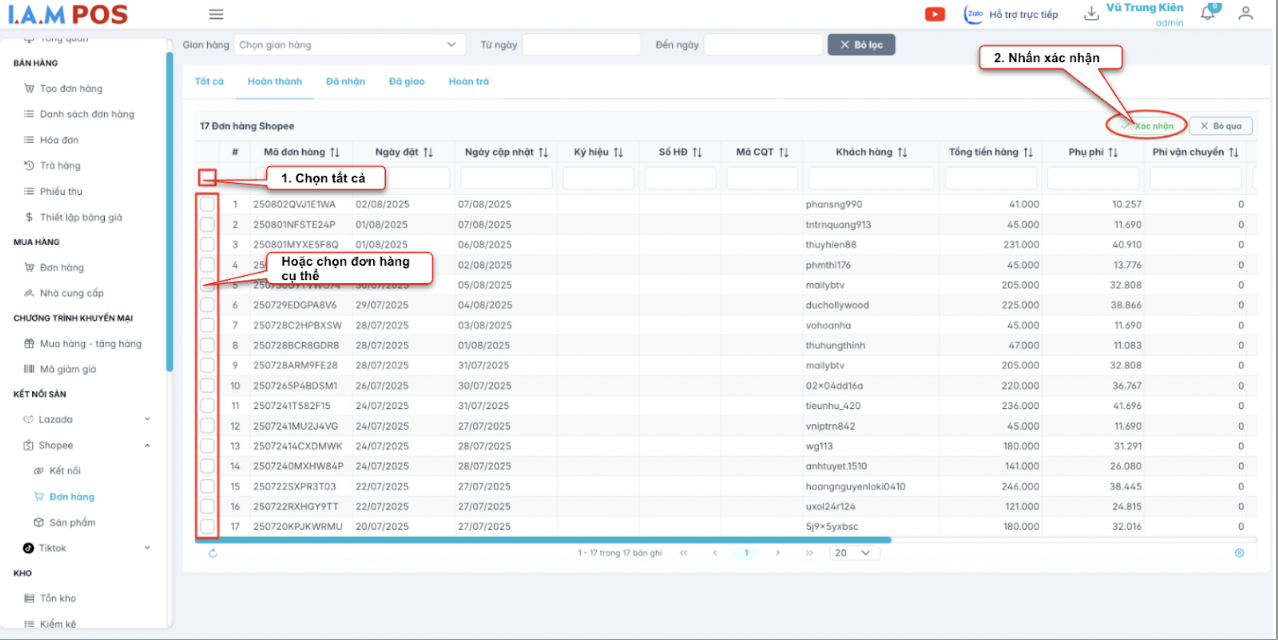Click the Từ ngày date field
The width and height of the screenshot is (1278, 640).
(x=581, y=45)
